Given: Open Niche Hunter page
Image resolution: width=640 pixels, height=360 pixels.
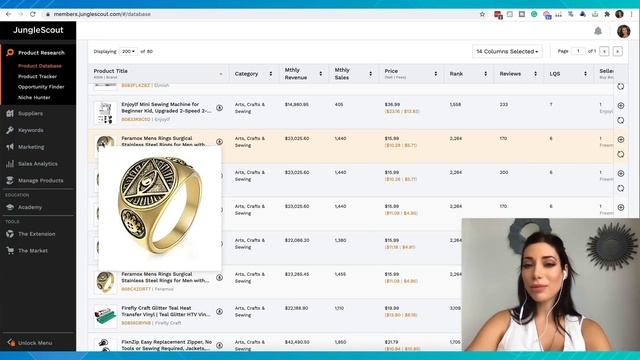Looking at the screenshot, I should click(x=34, y=98).
